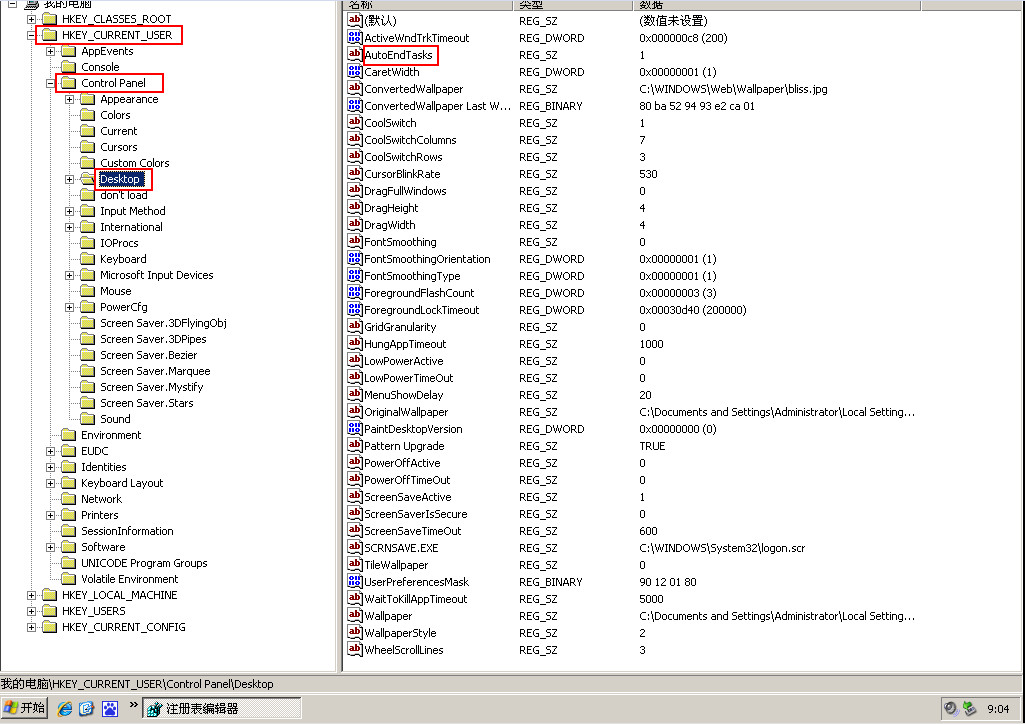
Task: Launch Internet Explorer from quick launch
Action: [x=65, y=708]
